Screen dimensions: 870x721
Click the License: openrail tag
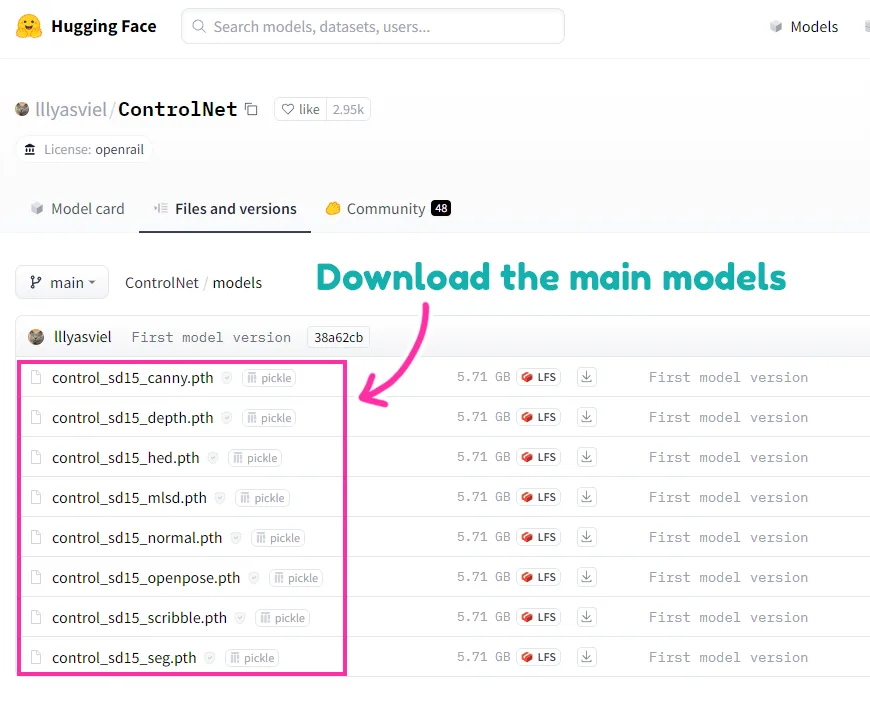tap(84, 149)
